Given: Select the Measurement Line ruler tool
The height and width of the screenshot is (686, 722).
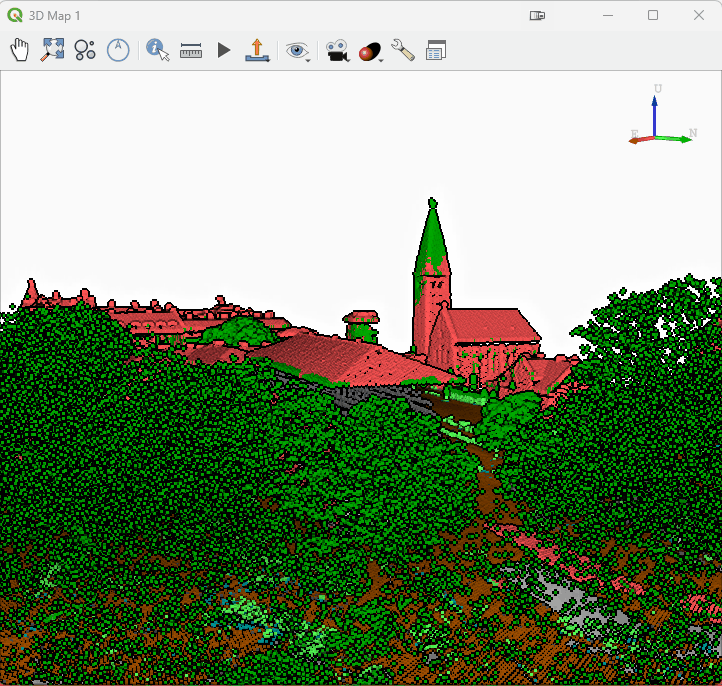Looking at the screenshot, I should click(191, 50).
